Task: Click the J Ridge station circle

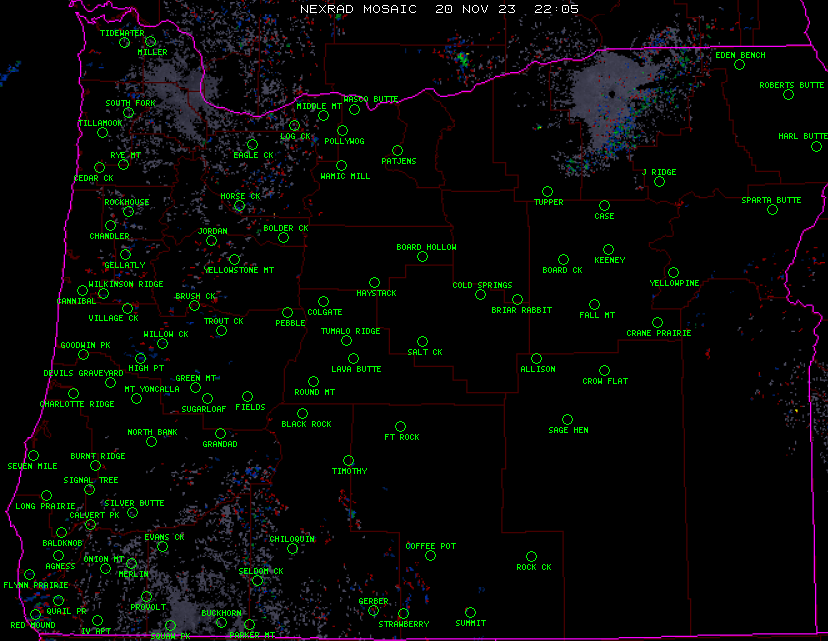Action: click(659, 182)
